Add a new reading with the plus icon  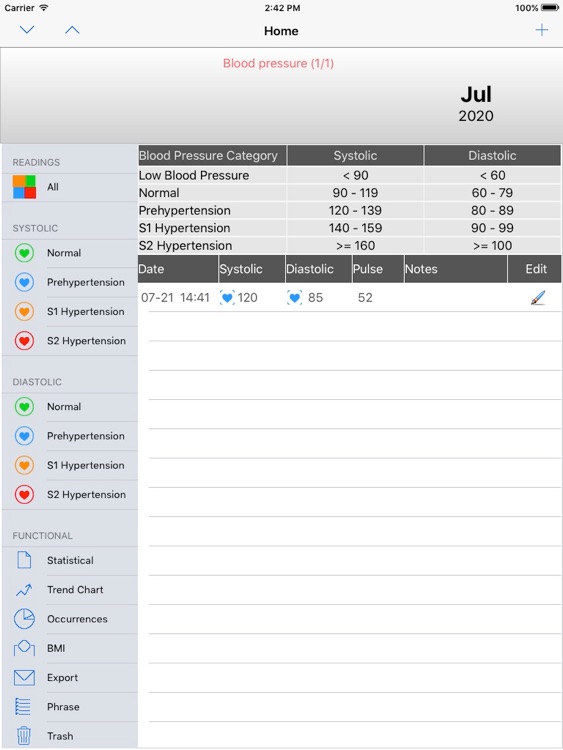point(541,30)
